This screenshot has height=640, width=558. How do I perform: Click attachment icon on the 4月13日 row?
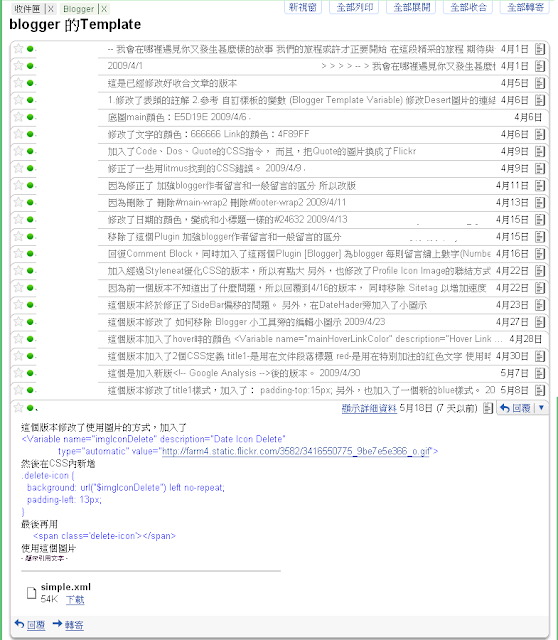click(x=540, y=202)
